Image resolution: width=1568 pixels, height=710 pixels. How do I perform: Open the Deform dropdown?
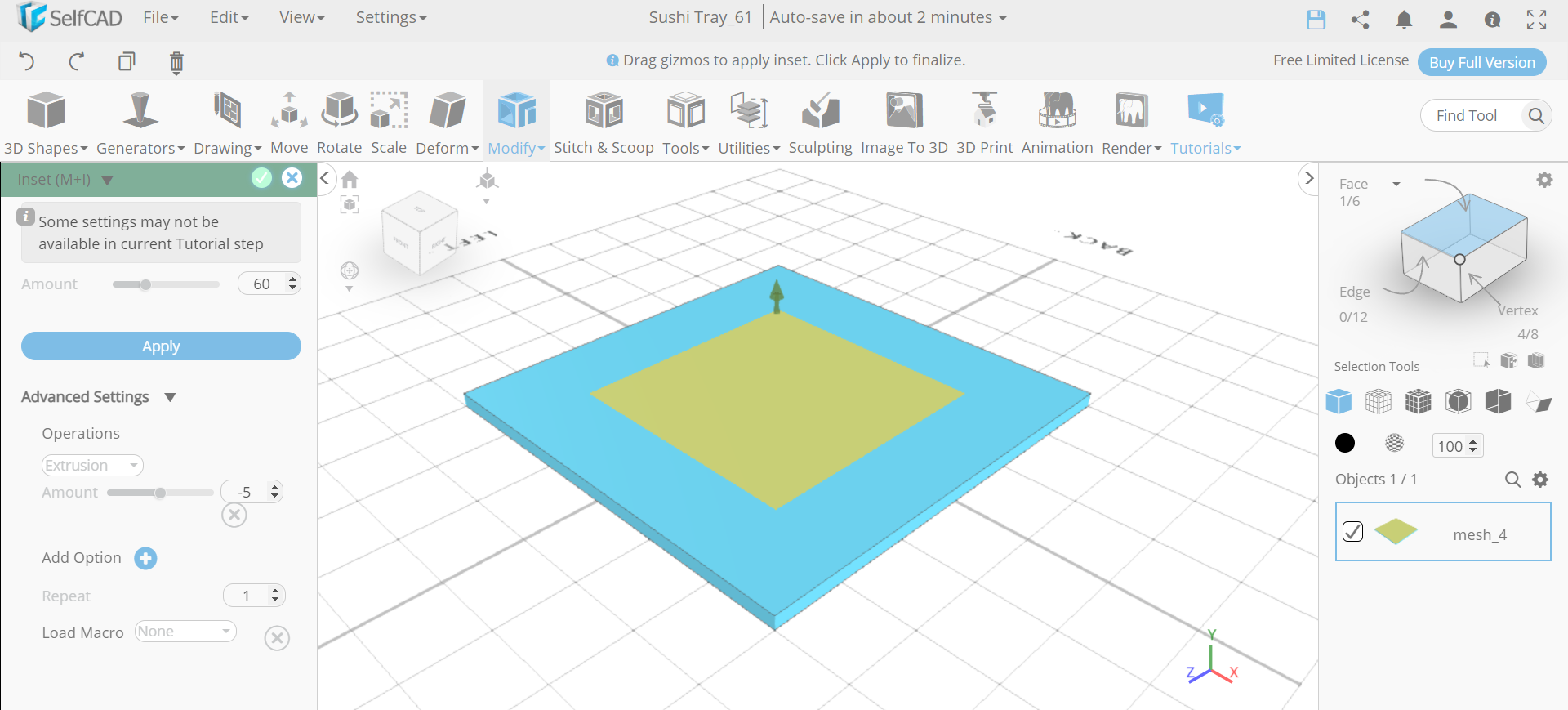click(448, 123)
